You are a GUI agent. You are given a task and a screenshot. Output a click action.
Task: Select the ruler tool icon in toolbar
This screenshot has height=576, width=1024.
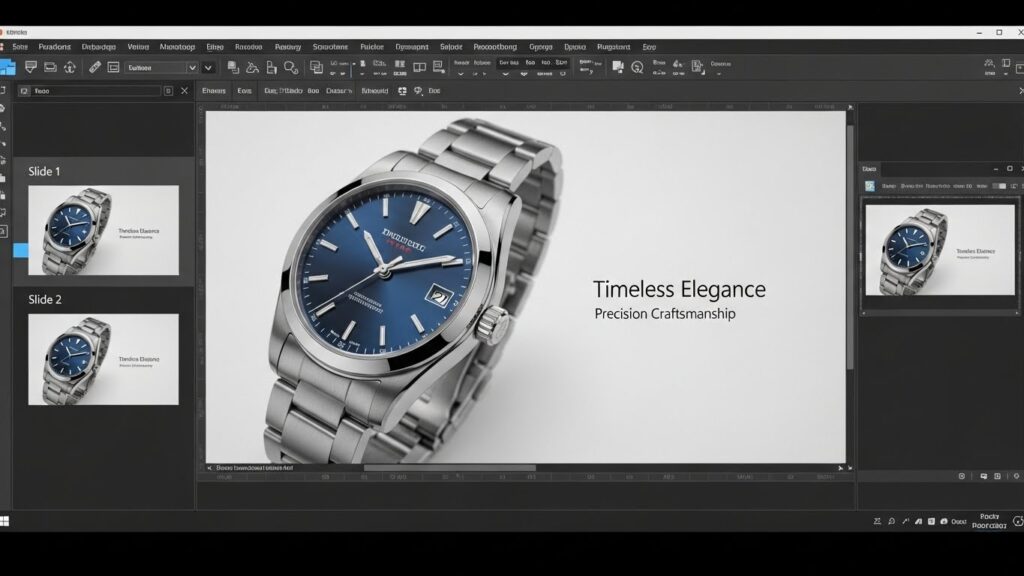tap(95, 67)
